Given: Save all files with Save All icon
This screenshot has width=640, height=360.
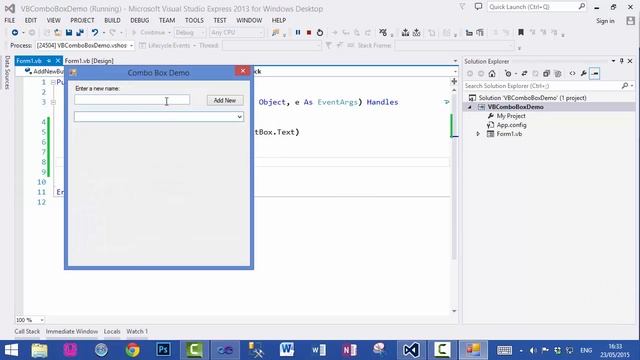Looking at the screenshot, I should pos(80,33).
